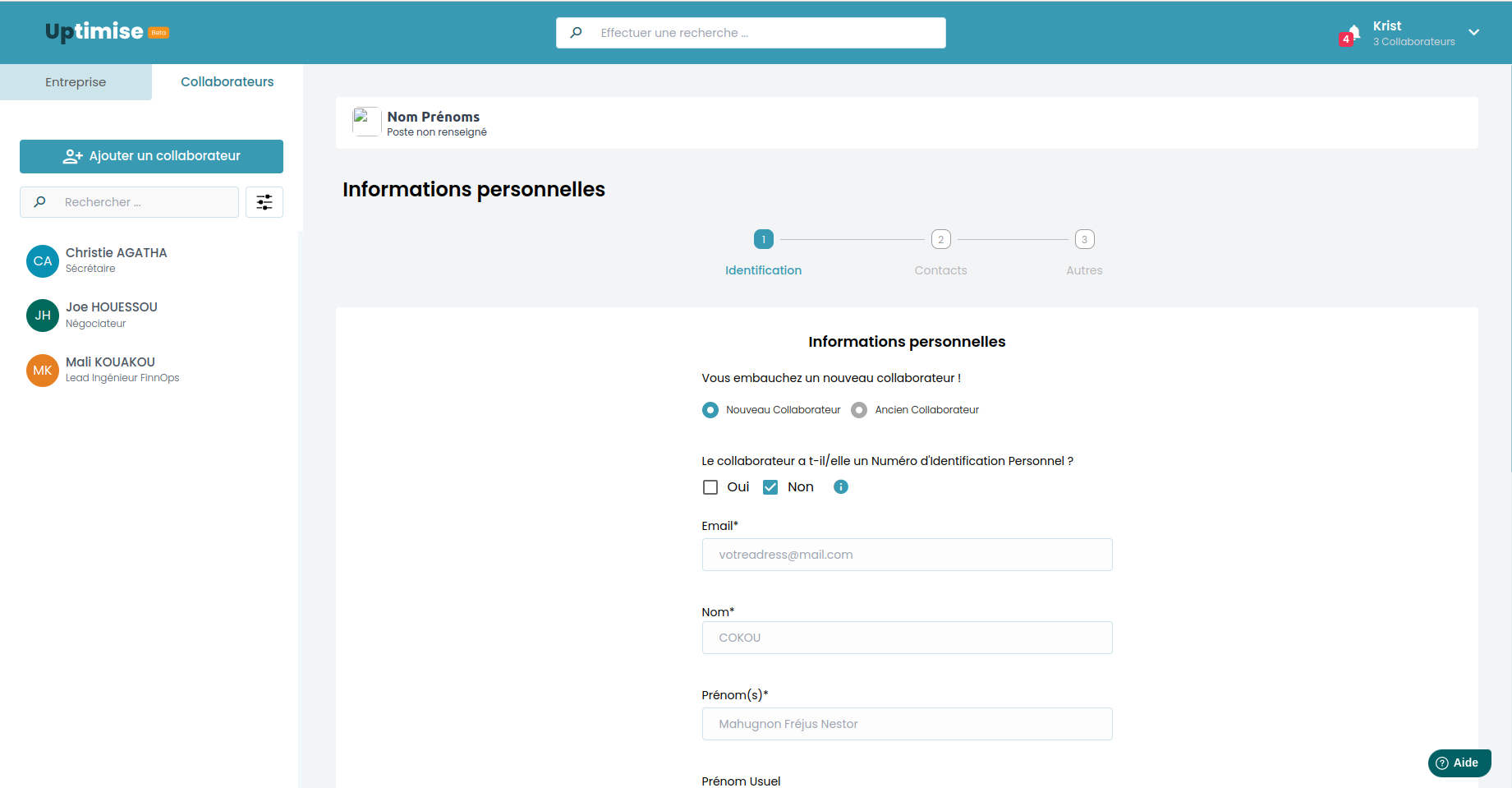This screenshot has width=1512, height=788.
Task: Go to step 2 Contacts
Action: click(941, 239)
